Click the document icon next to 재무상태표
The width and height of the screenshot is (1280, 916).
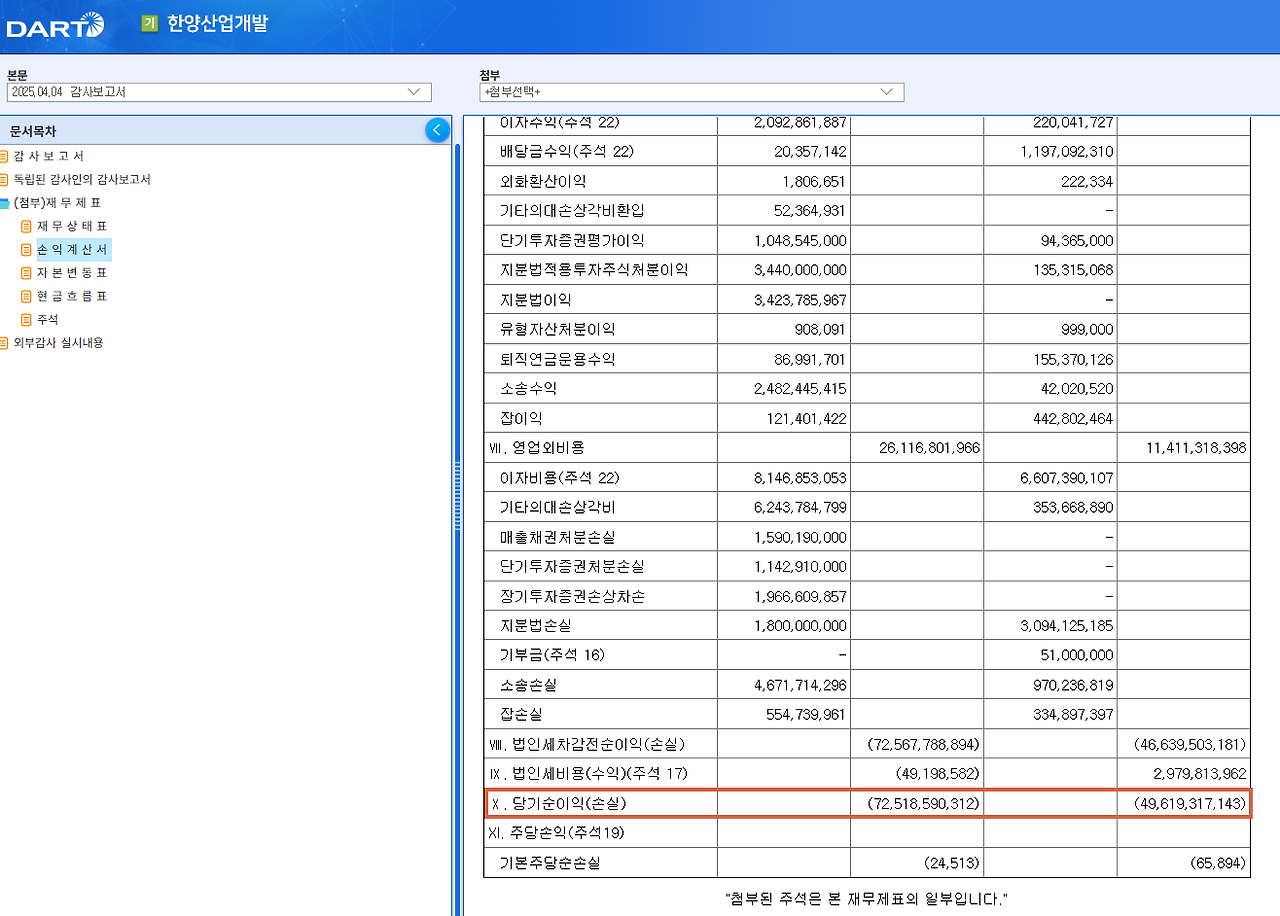pos(26,226)
